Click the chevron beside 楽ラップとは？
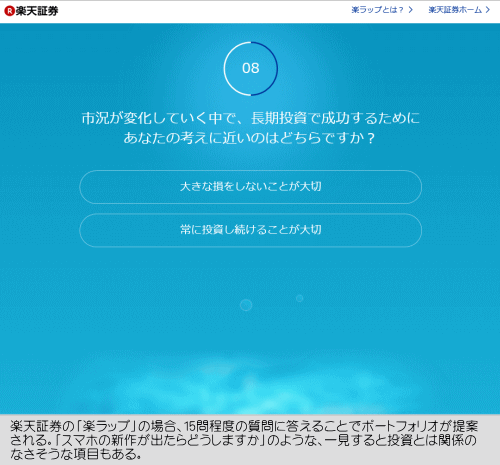This screenshot has height=465, width=500. tap(411, 10)
